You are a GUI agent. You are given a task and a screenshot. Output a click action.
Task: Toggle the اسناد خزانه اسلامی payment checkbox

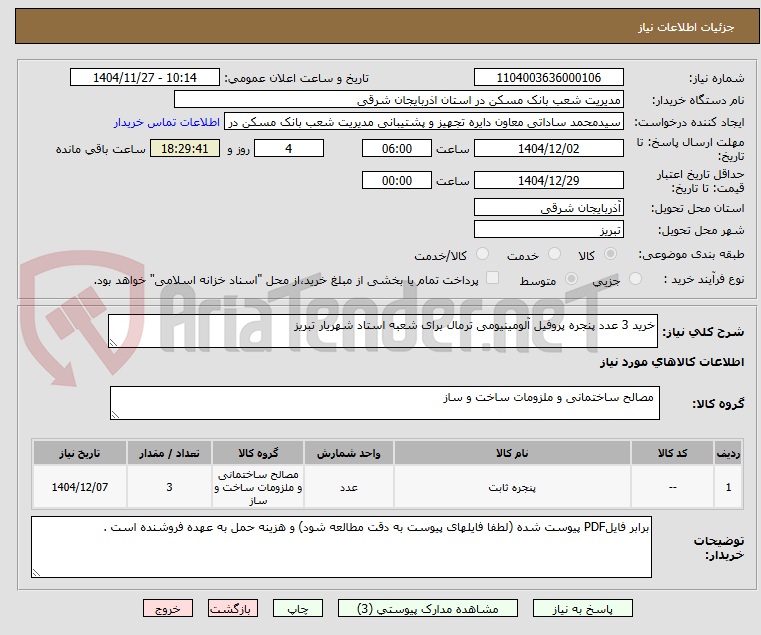click(493, 278)
